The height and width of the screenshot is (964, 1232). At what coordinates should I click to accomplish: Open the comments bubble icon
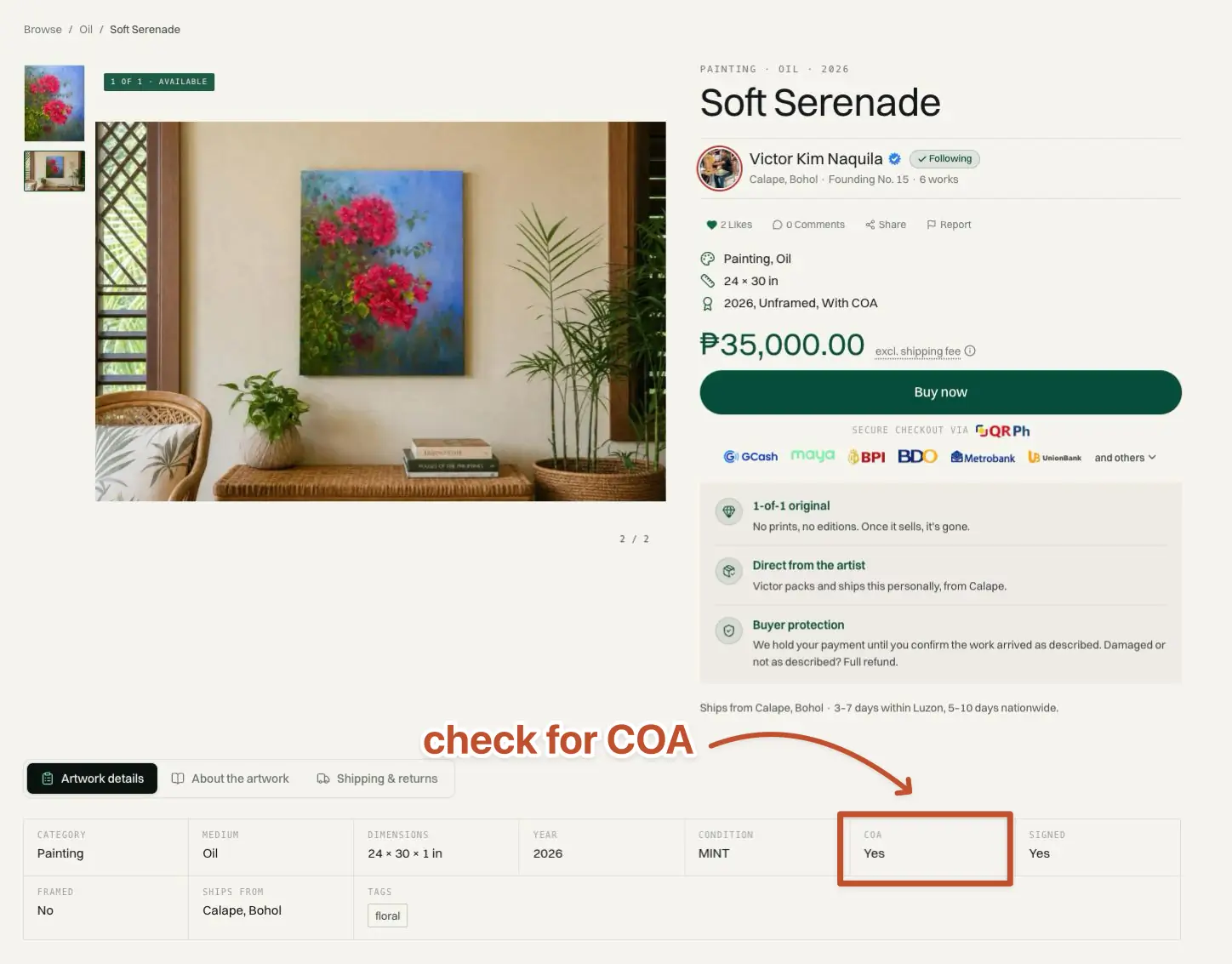(x=777, y=225)
